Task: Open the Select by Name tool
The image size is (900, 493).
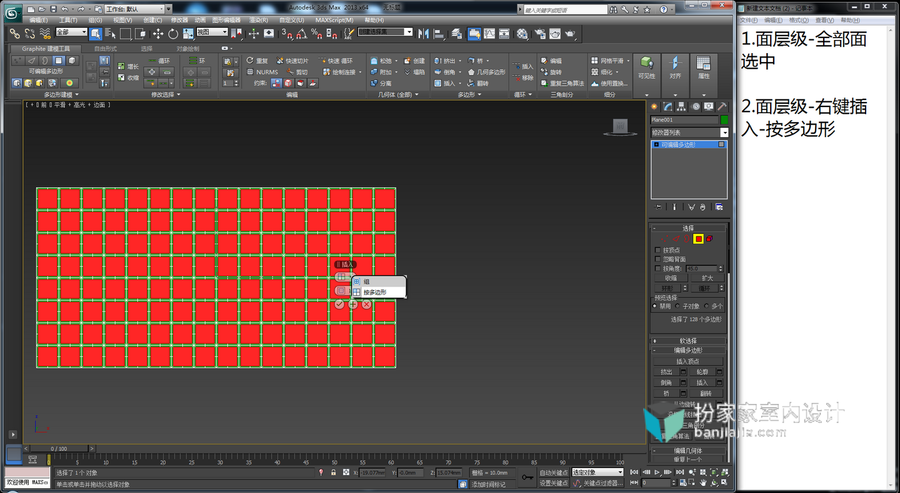Action: click(x=110, y=34)
